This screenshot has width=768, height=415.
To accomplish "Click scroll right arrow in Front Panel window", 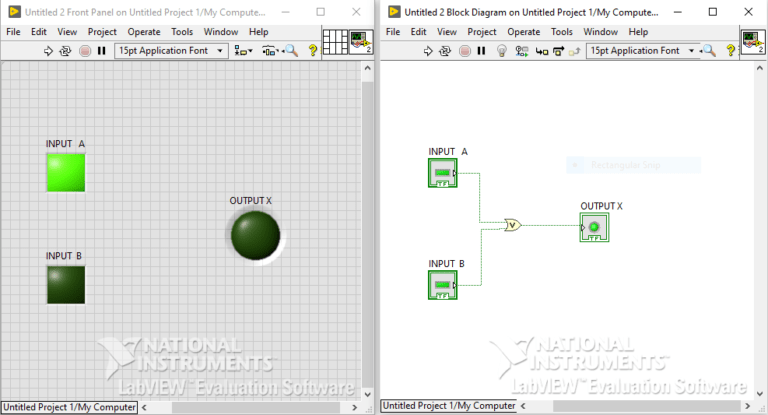I will pos(355,407).
